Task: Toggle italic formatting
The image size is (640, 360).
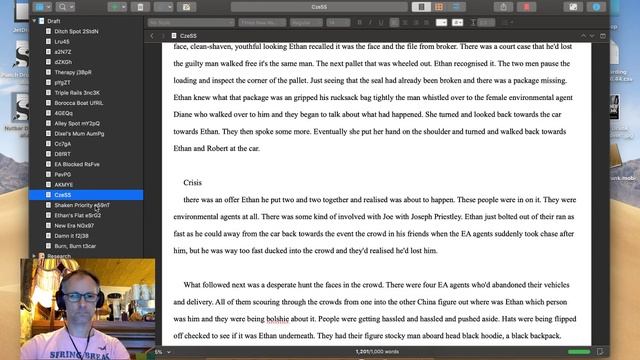Action: (x=370, y=22)
